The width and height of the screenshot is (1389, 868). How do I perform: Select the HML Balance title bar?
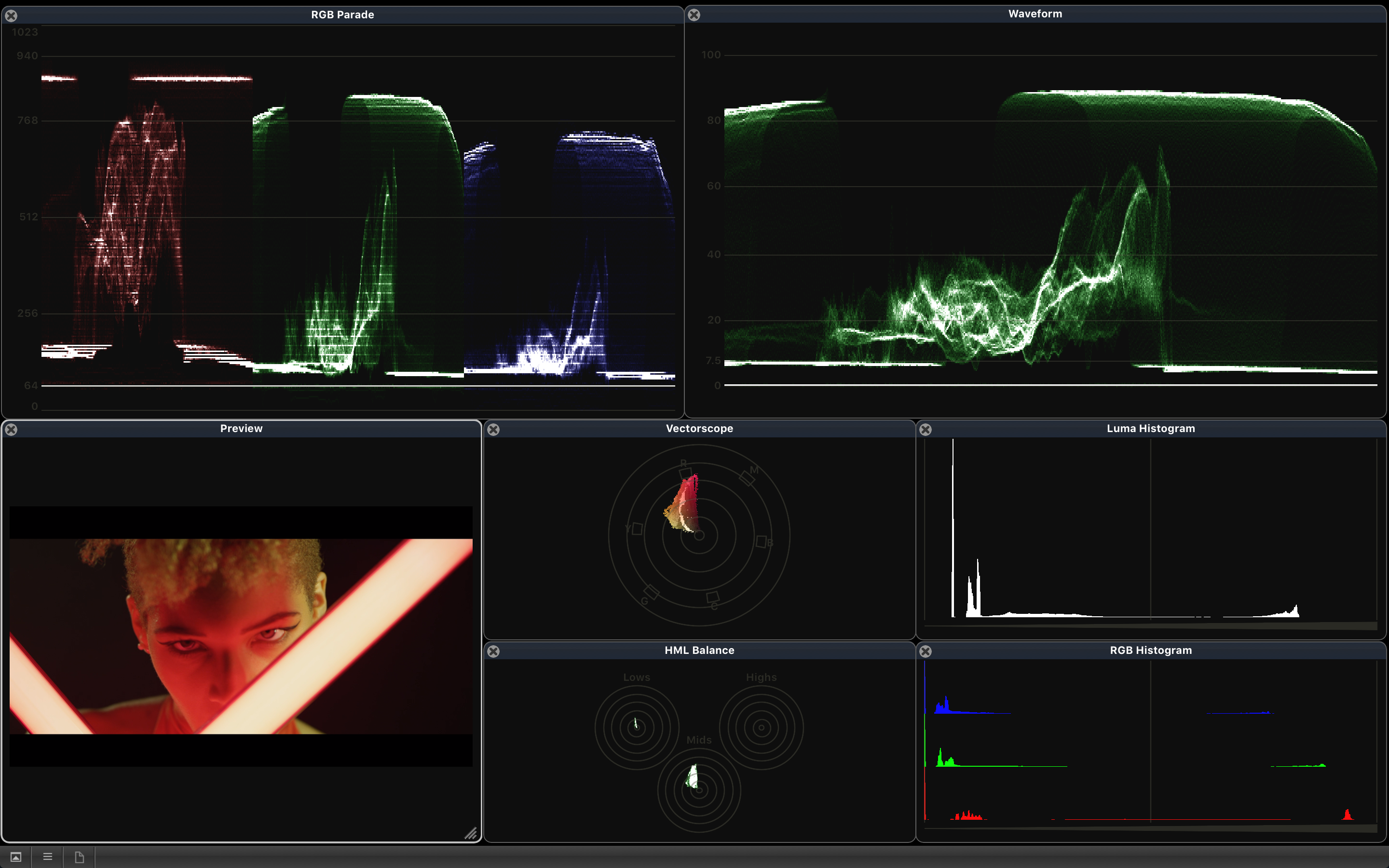pos(699,650)
